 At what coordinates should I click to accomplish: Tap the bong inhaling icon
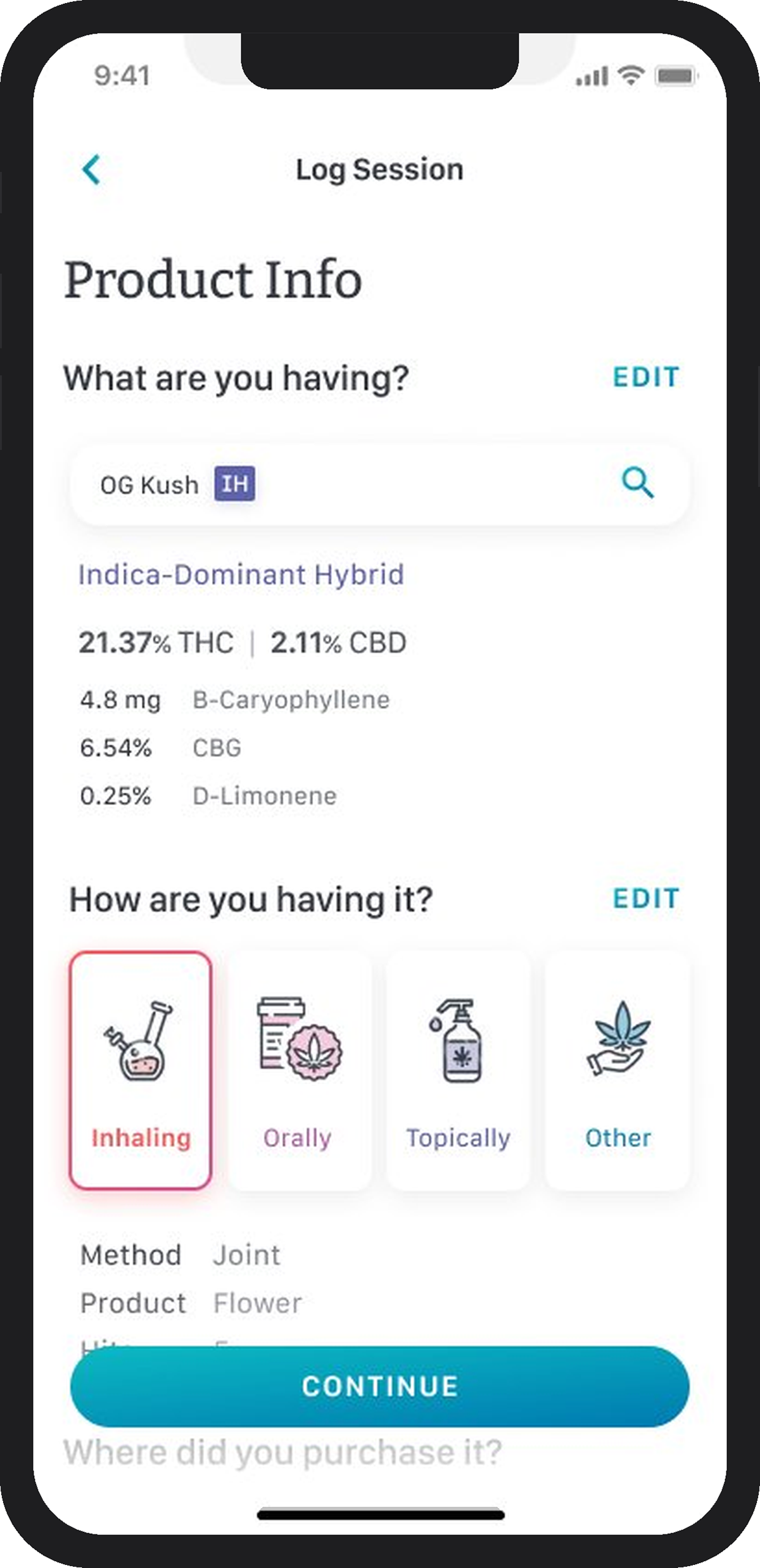(139, 1040)
